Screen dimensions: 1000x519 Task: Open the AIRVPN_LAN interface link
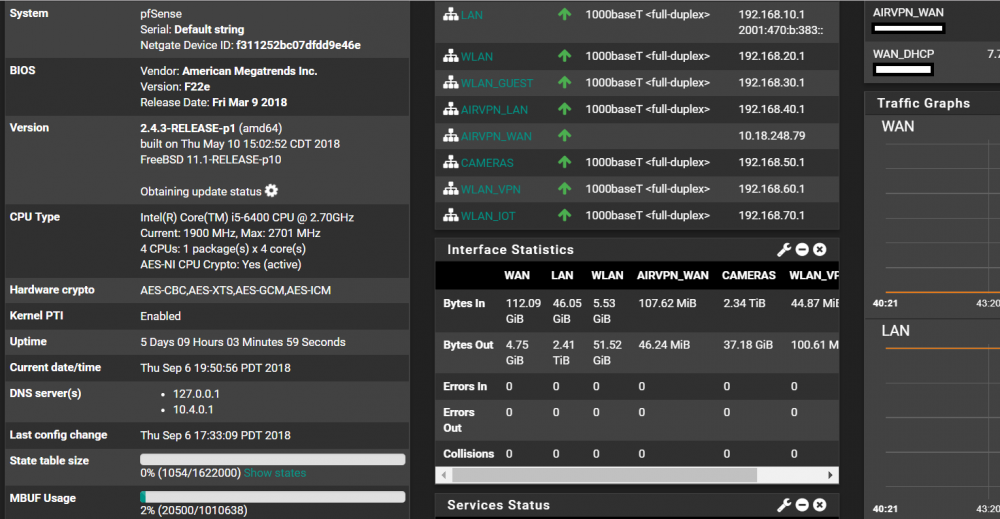click(494, 110)
